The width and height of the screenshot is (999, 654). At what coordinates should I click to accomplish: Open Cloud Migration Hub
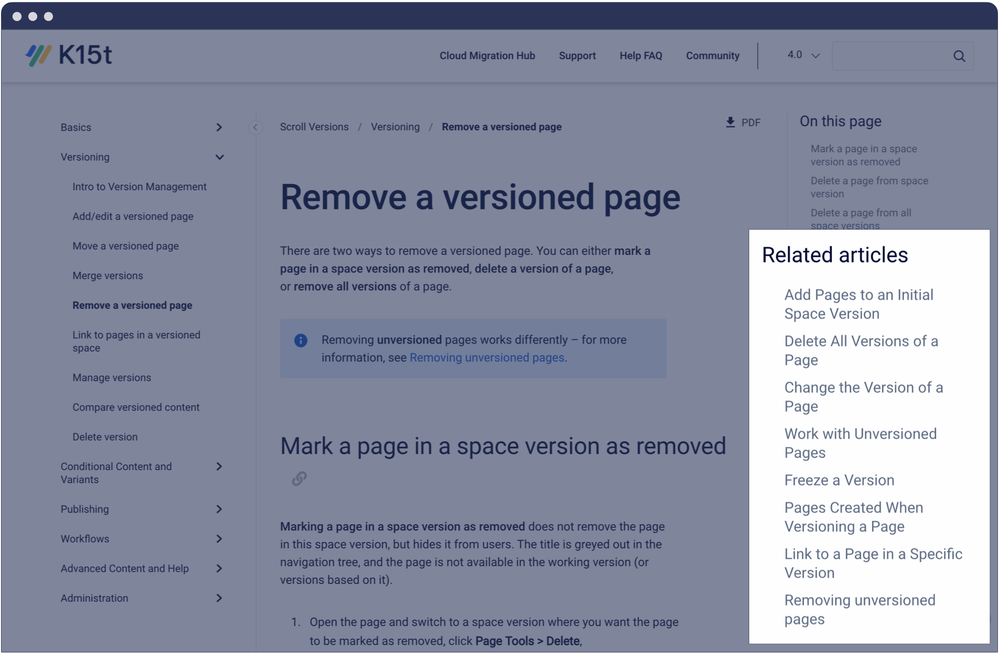coord(487,56)
